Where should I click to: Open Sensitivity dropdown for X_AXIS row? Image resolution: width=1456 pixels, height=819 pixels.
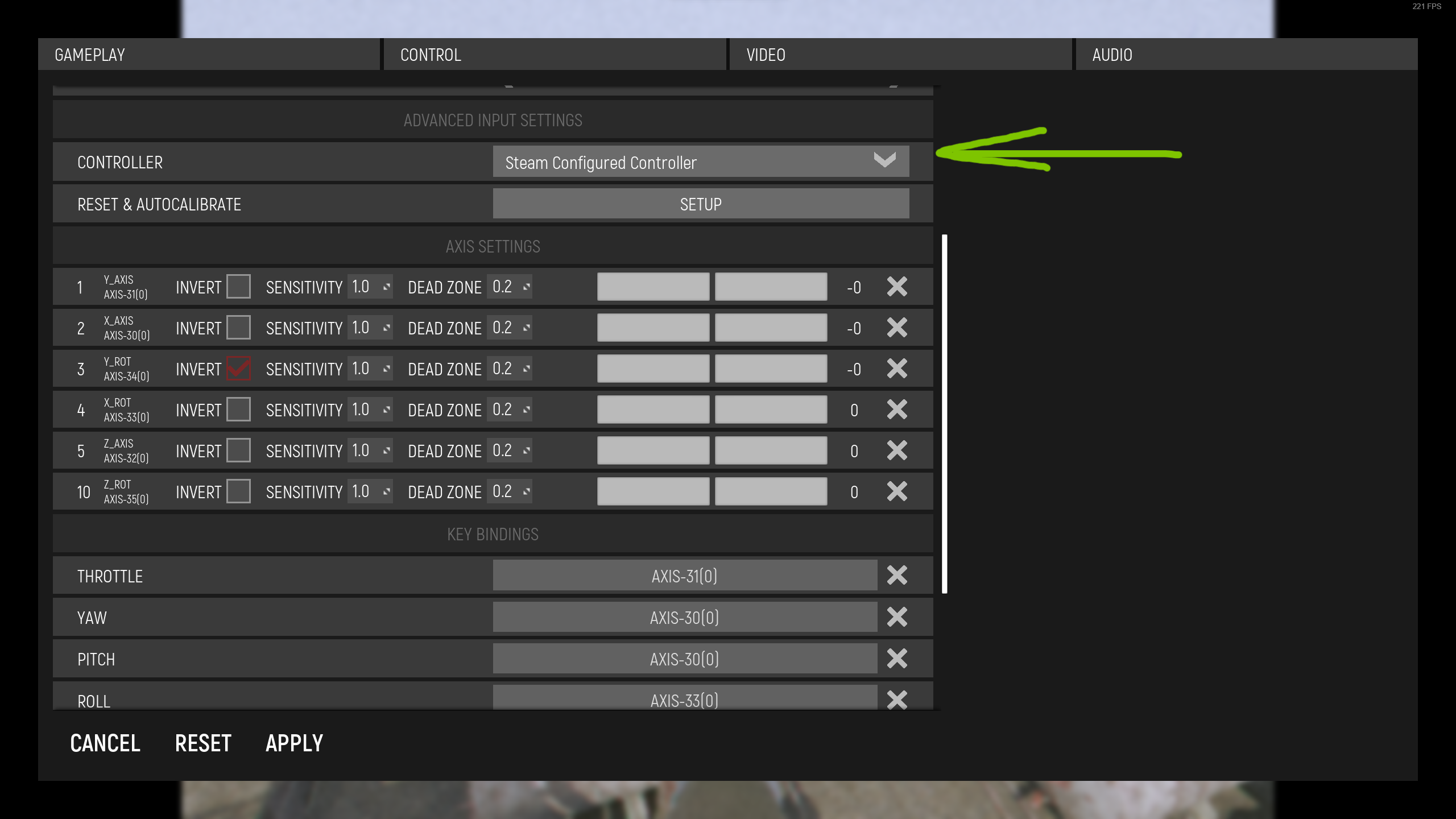[371, 328]
